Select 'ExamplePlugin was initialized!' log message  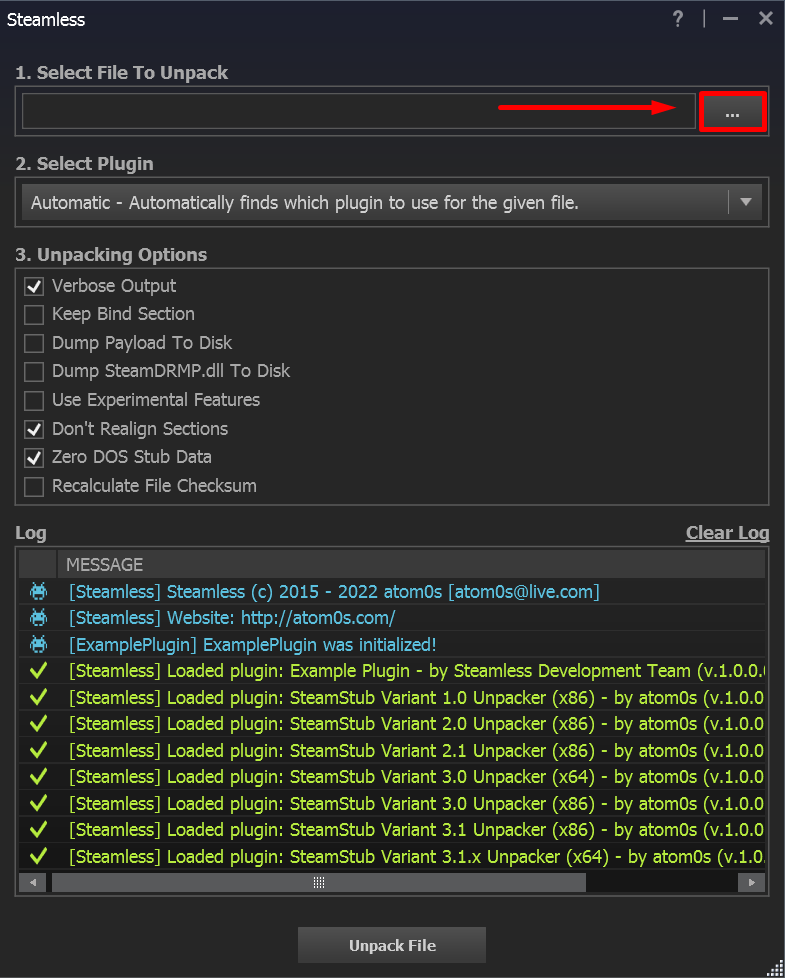tap(253, 644)
